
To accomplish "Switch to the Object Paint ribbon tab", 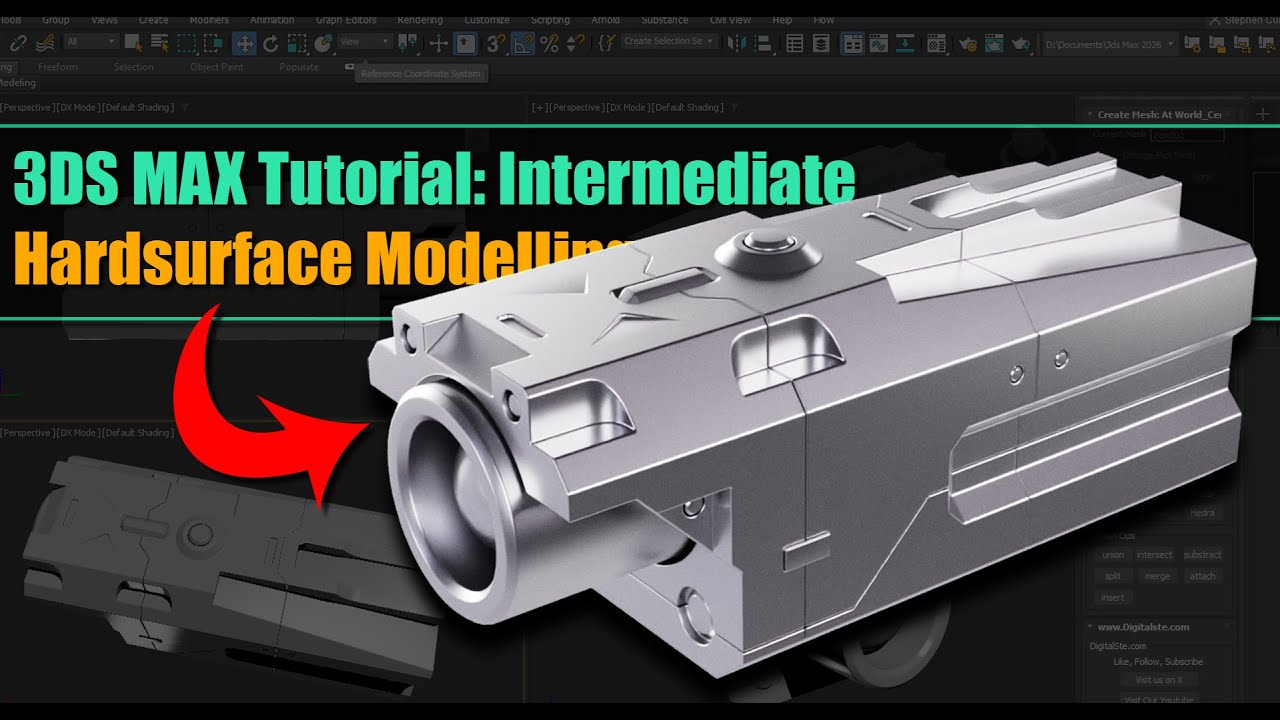I will tap(217, 67).
